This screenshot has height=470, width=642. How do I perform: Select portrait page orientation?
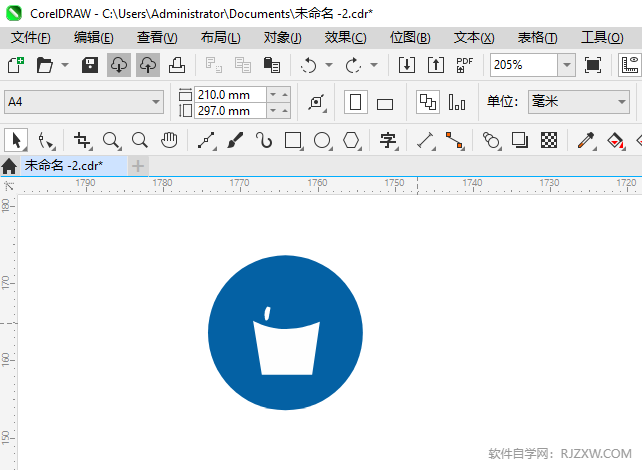pos(355,102)
